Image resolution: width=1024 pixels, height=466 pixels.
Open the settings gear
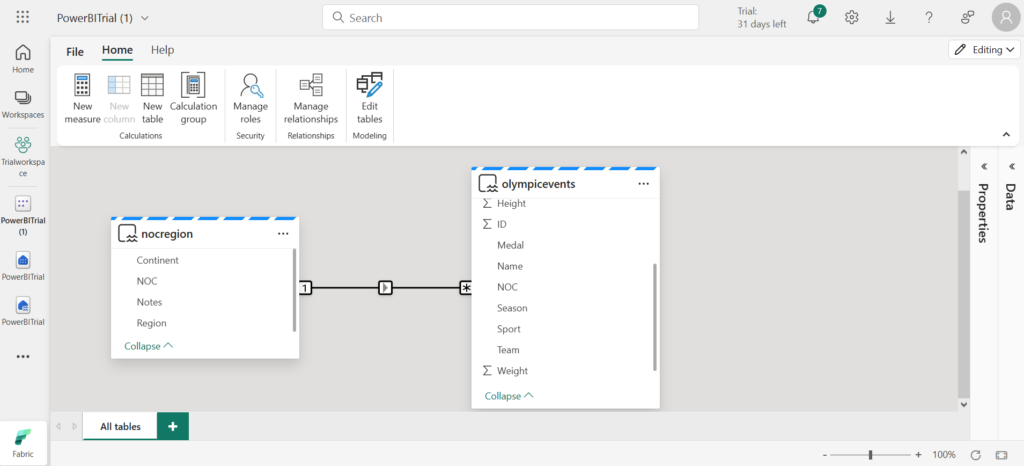852,18
